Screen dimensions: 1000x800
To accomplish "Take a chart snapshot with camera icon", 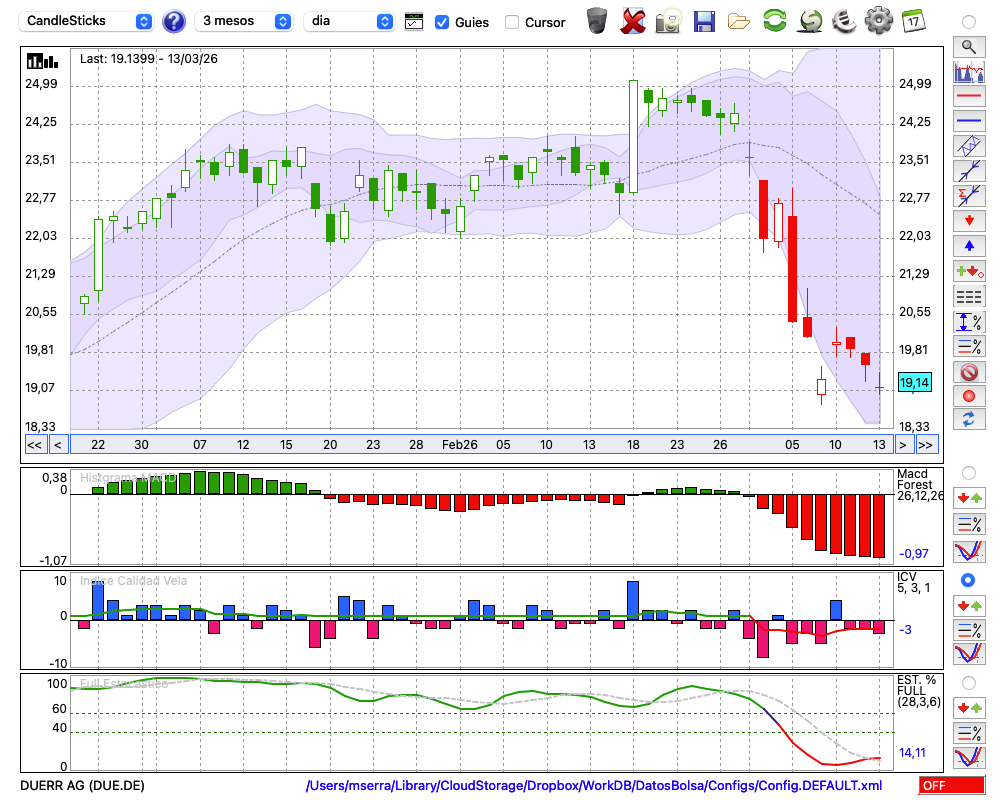I will point(668,21).
